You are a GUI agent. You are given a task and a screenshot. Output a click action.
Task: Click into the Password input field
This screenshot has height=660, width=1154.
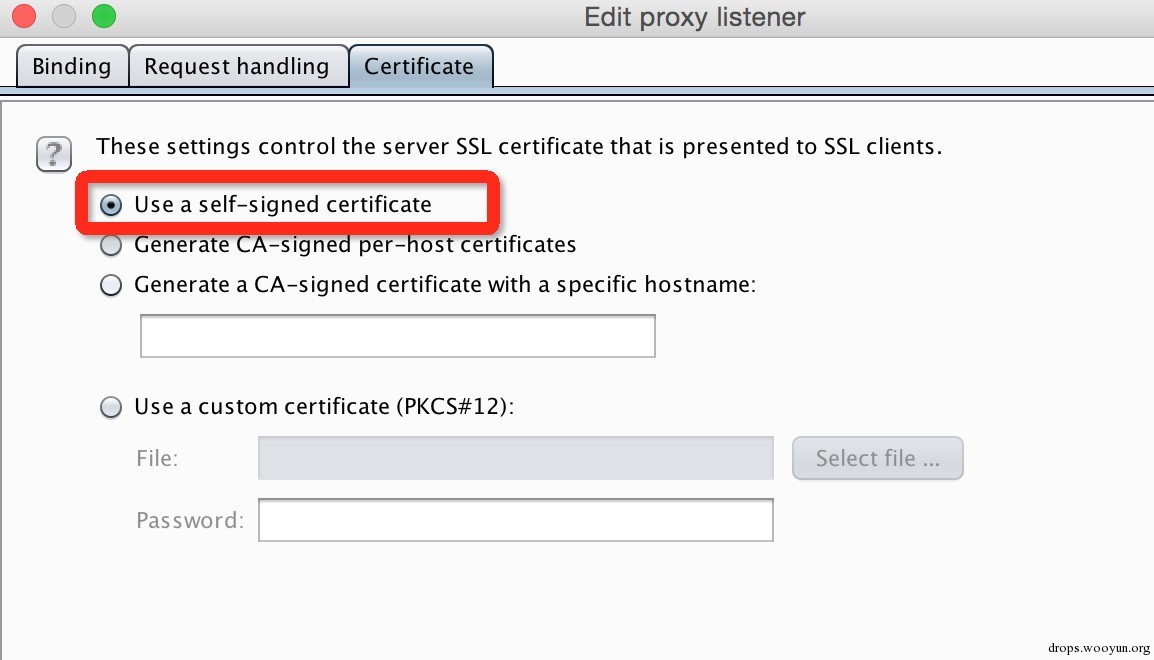pos(515,520)
